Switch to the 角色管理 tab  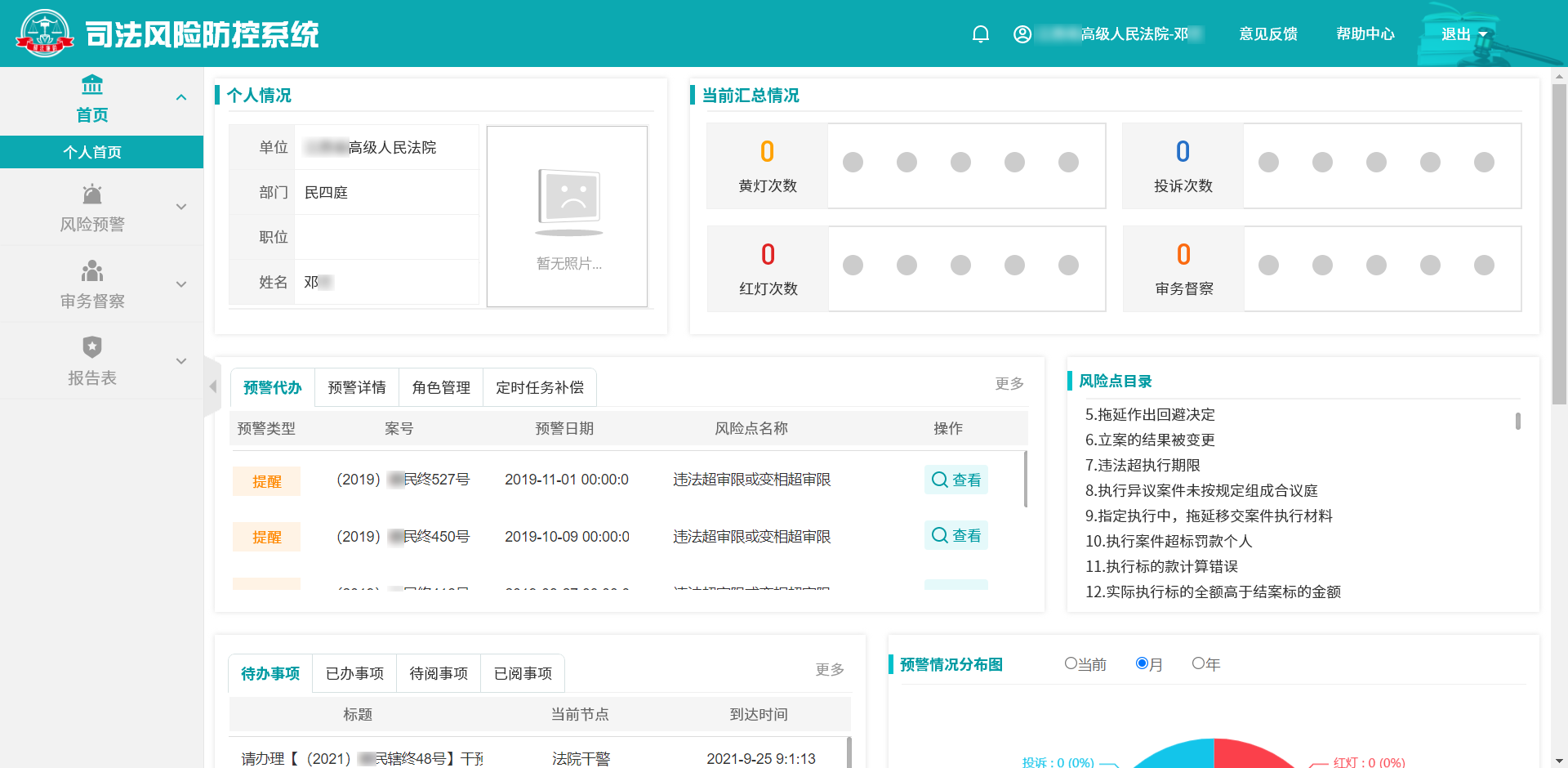(440, 386)
